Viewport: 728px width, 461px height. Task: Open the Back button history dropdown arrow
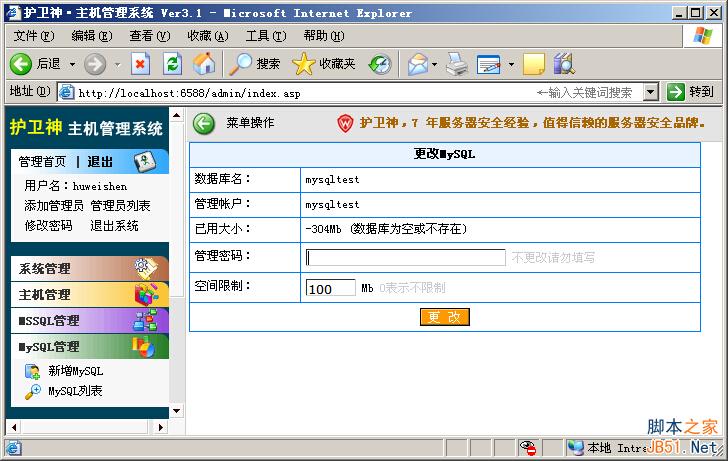point(74,64)
